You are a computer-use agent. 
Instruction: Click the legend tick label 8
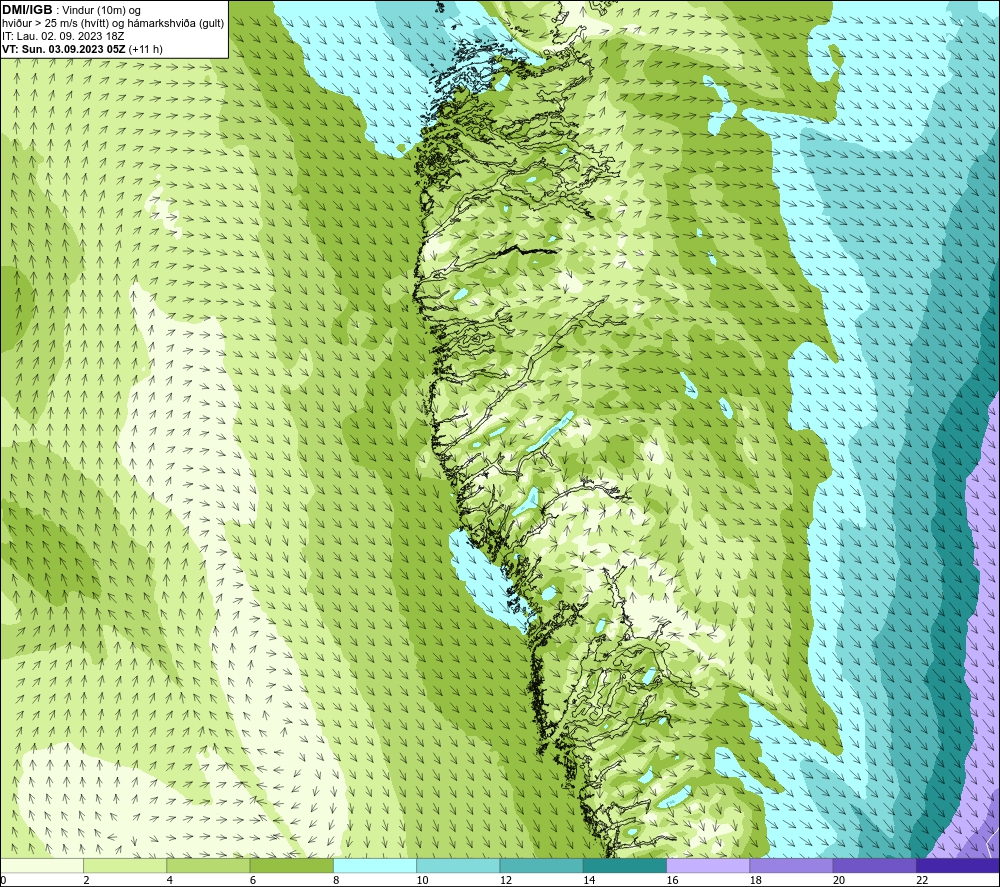[x=336, y=880]
